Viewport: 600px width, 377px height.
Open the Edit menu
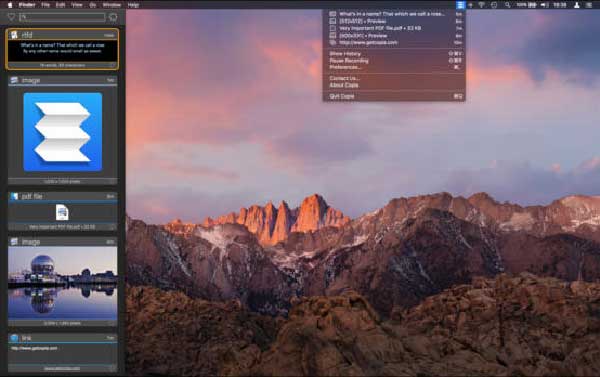click(x=60, y=5)
